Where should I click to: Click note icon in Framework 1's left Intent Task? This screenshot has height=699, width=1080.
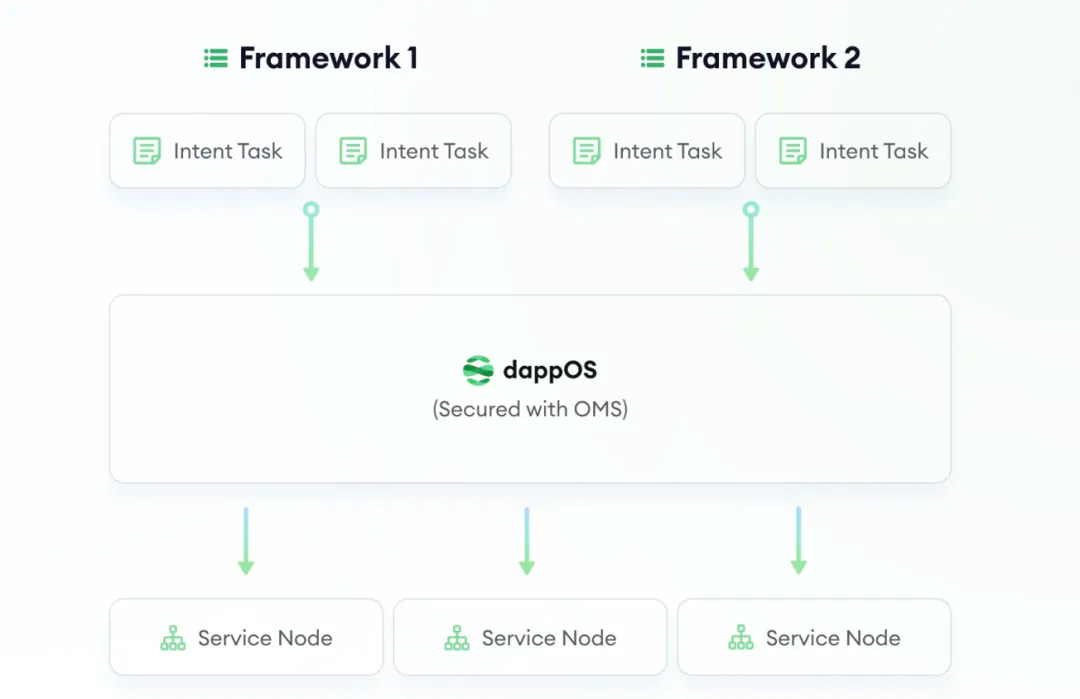(147, 151)
